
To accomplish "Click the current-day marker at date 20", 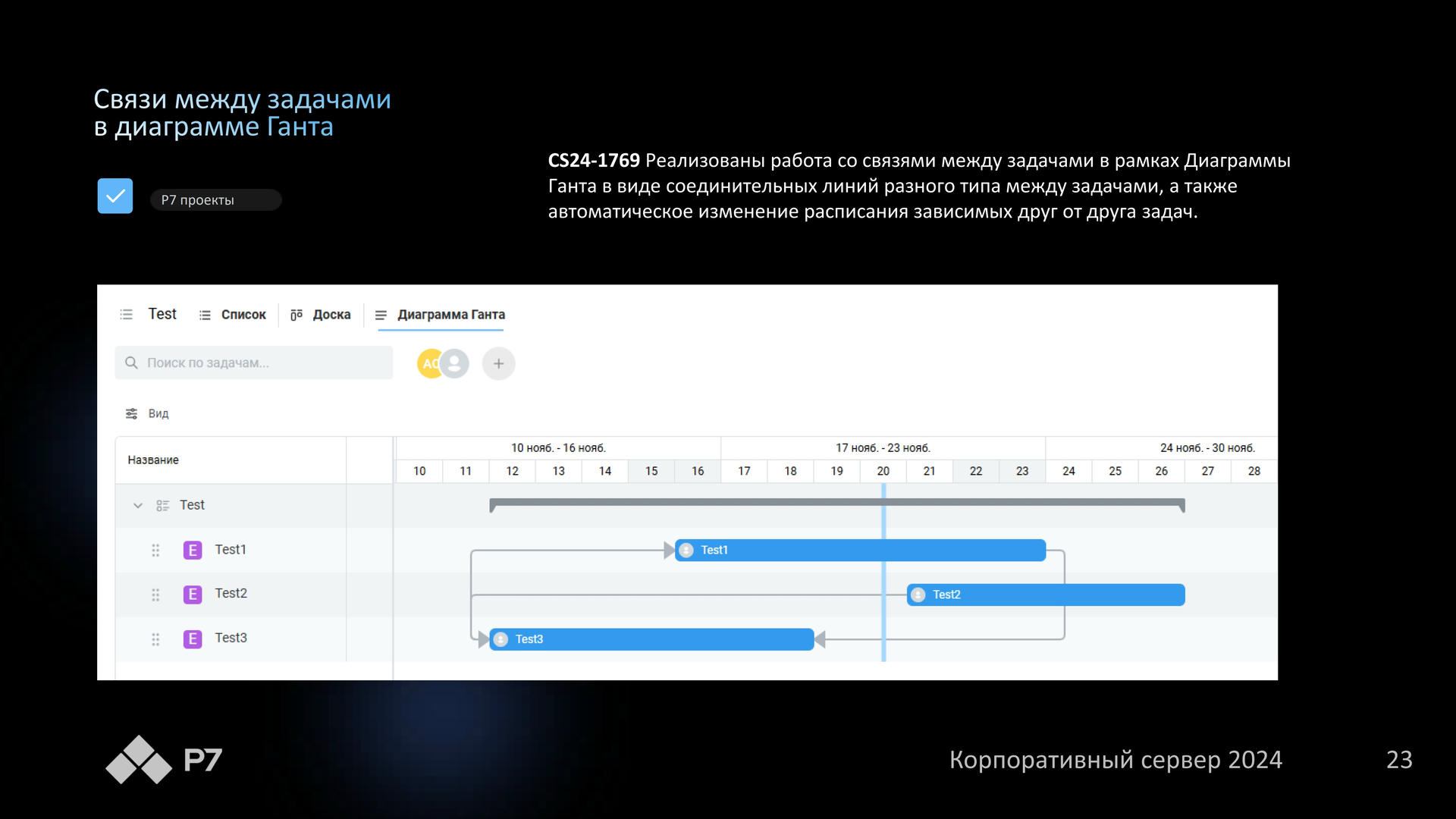I will (x=883, y=573).
